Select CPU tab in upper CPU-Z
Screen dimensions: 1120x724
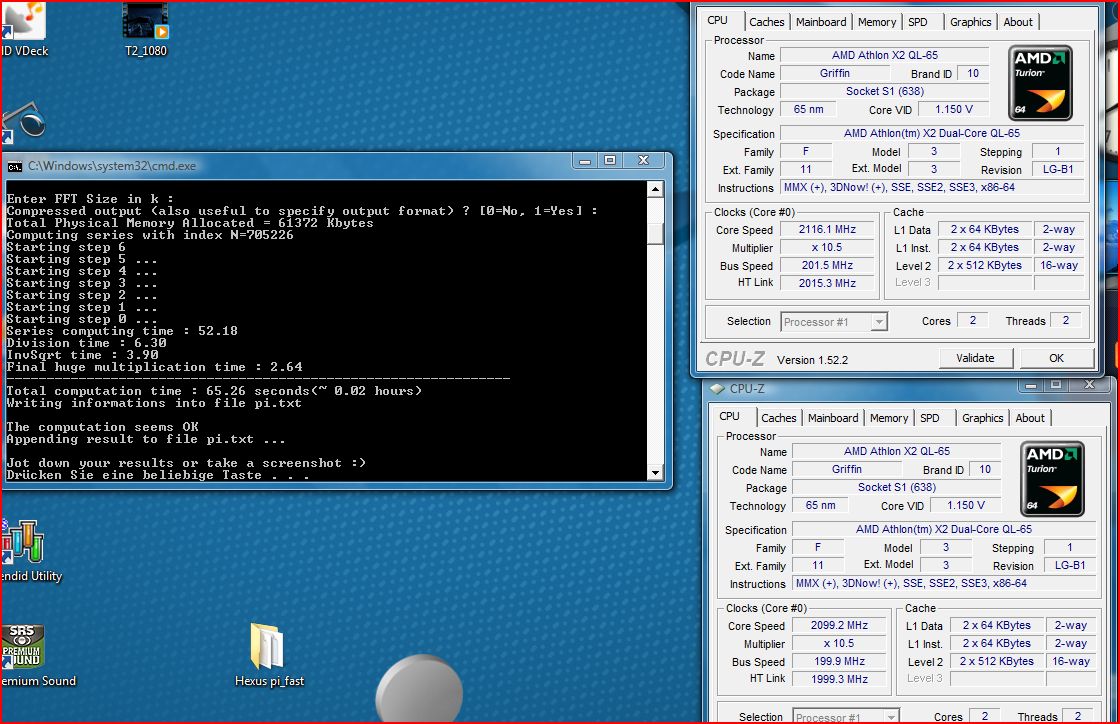pos(718,21)
